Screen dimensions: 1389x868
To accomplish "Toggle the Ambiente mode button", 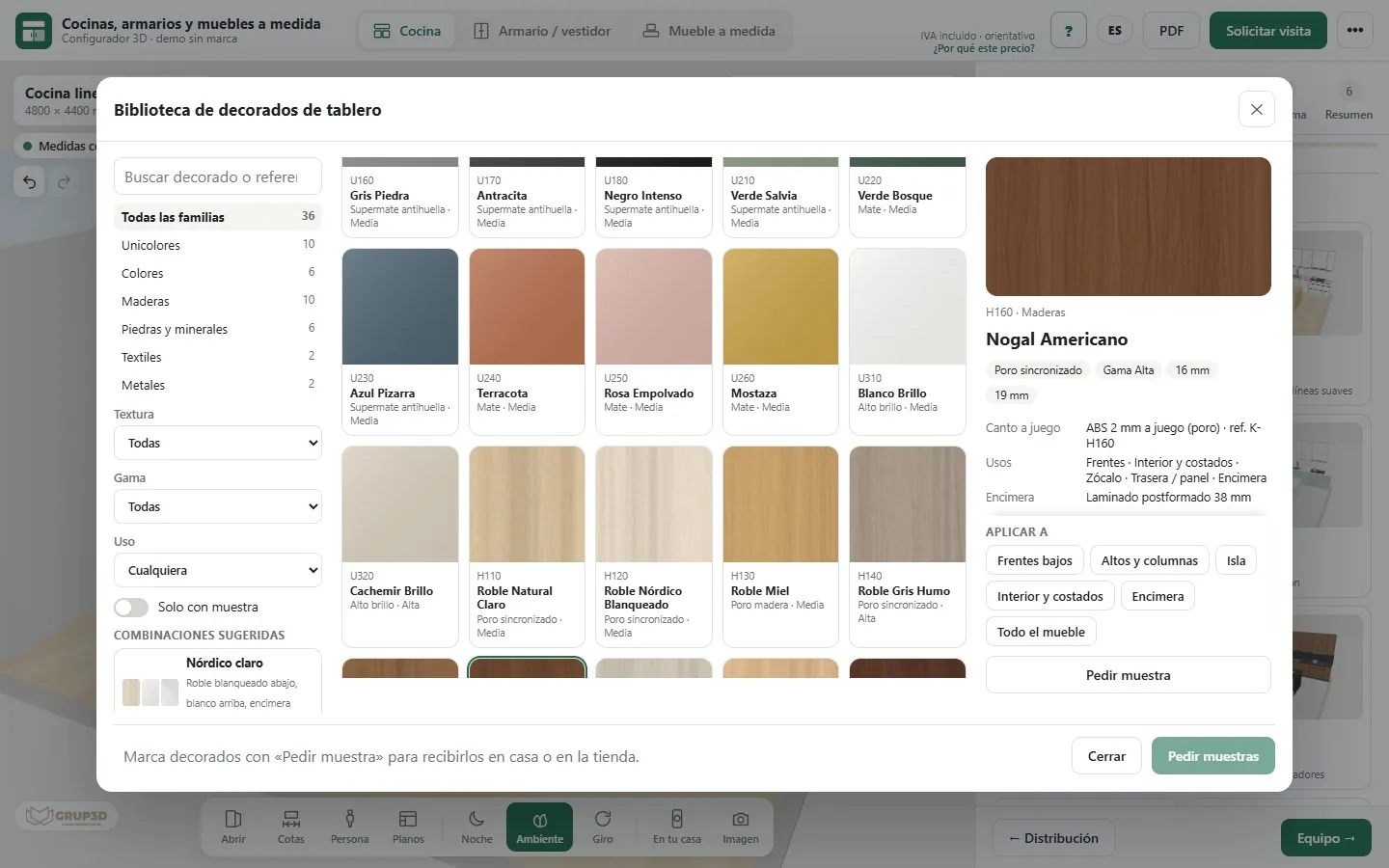I will [539, 827].
